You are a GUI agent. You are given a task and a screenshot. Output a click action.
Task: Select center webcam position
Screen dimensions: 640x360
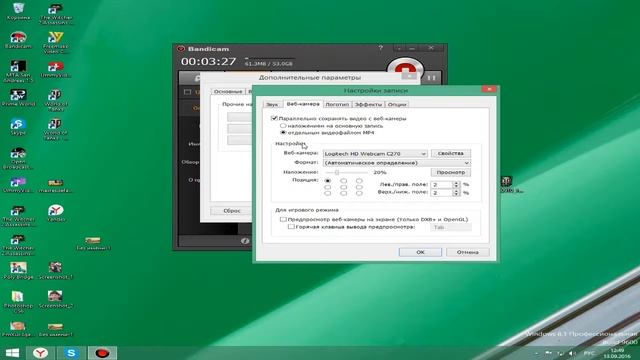(x=344, y=187)
